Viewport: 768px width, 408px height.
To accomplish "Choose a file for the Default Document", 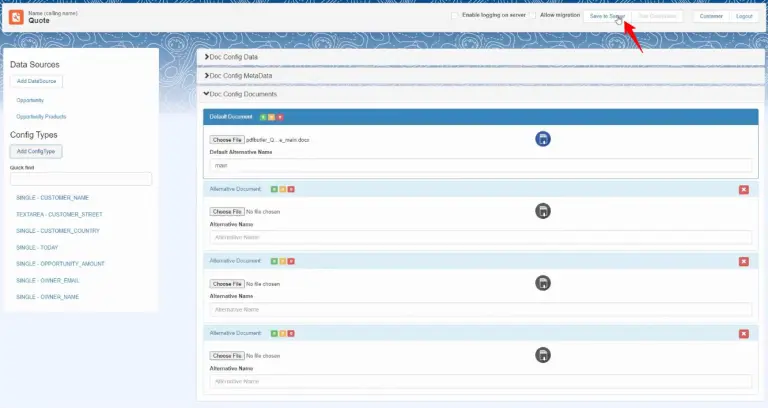I will coord(227,140).
